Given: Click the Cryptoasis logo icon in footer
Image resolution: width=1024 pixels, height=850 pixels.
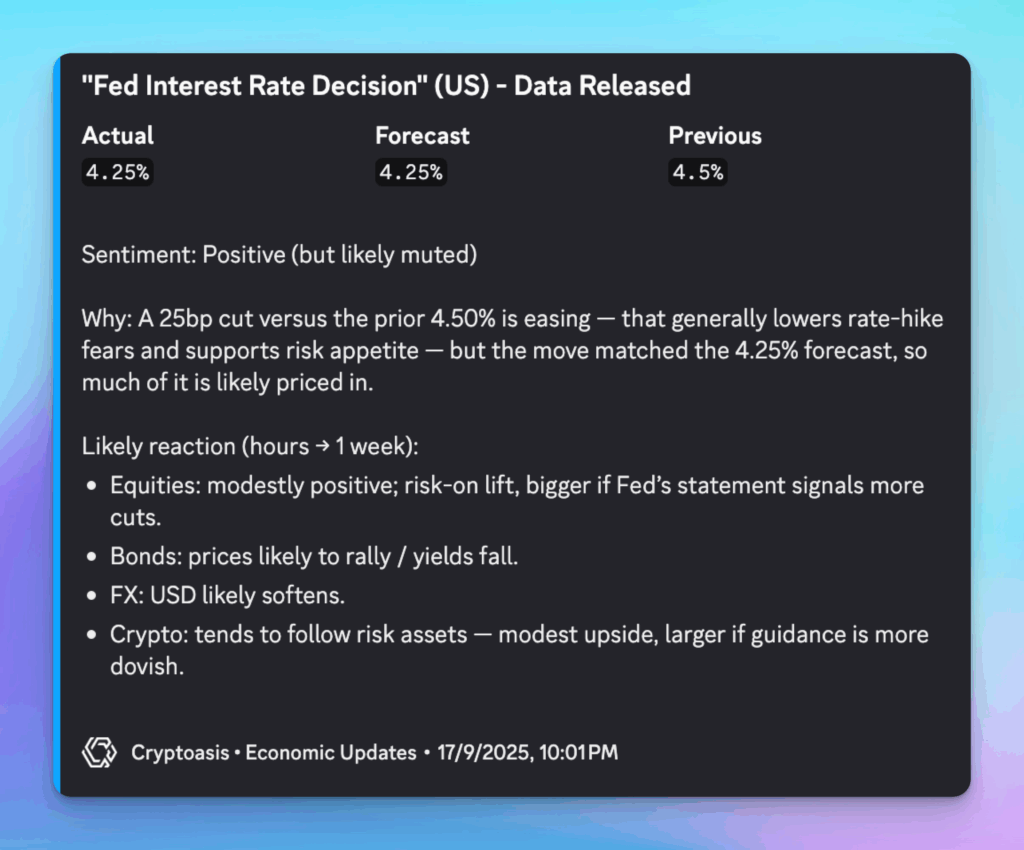Looking at the screenshot, I should [100, 752].
